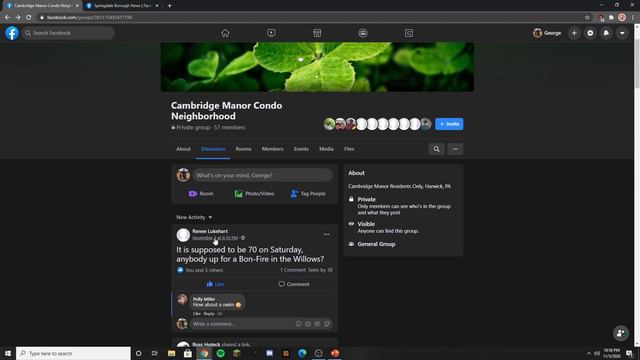
Task: Click the new message floating icon
Action: 621,333
